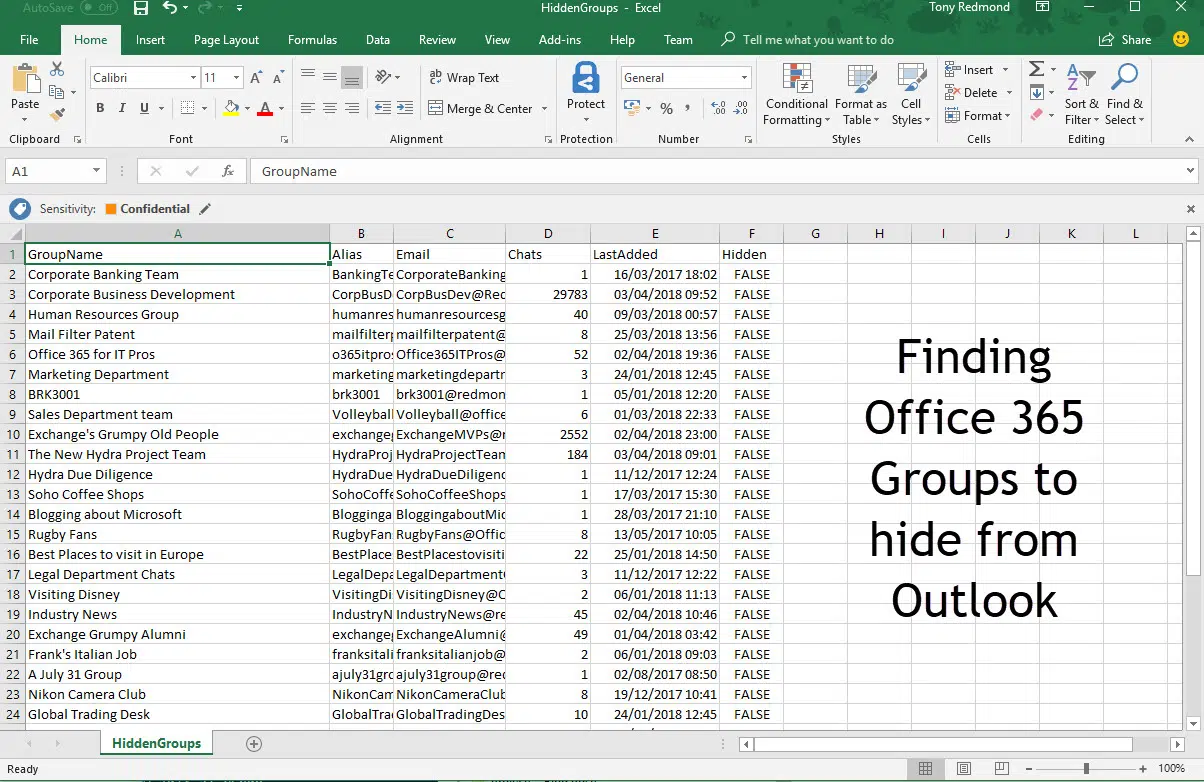Click the Top Align icon

coord(307,77)
